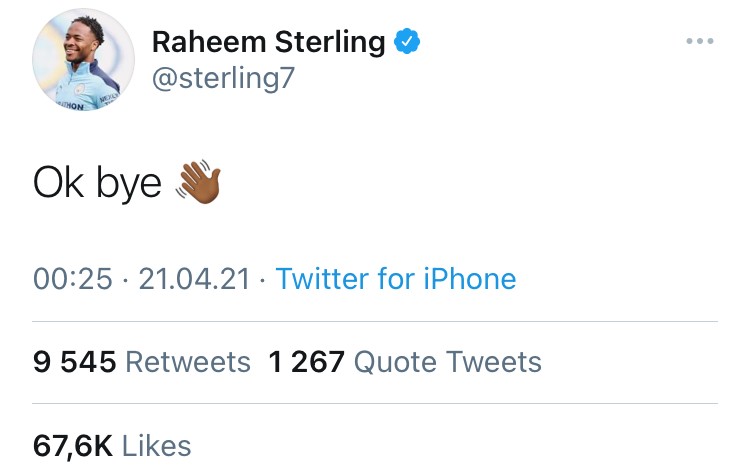The height and width of the screenshot is (469, 750).
Task: Open the Likes list
Action: [157, 445]
